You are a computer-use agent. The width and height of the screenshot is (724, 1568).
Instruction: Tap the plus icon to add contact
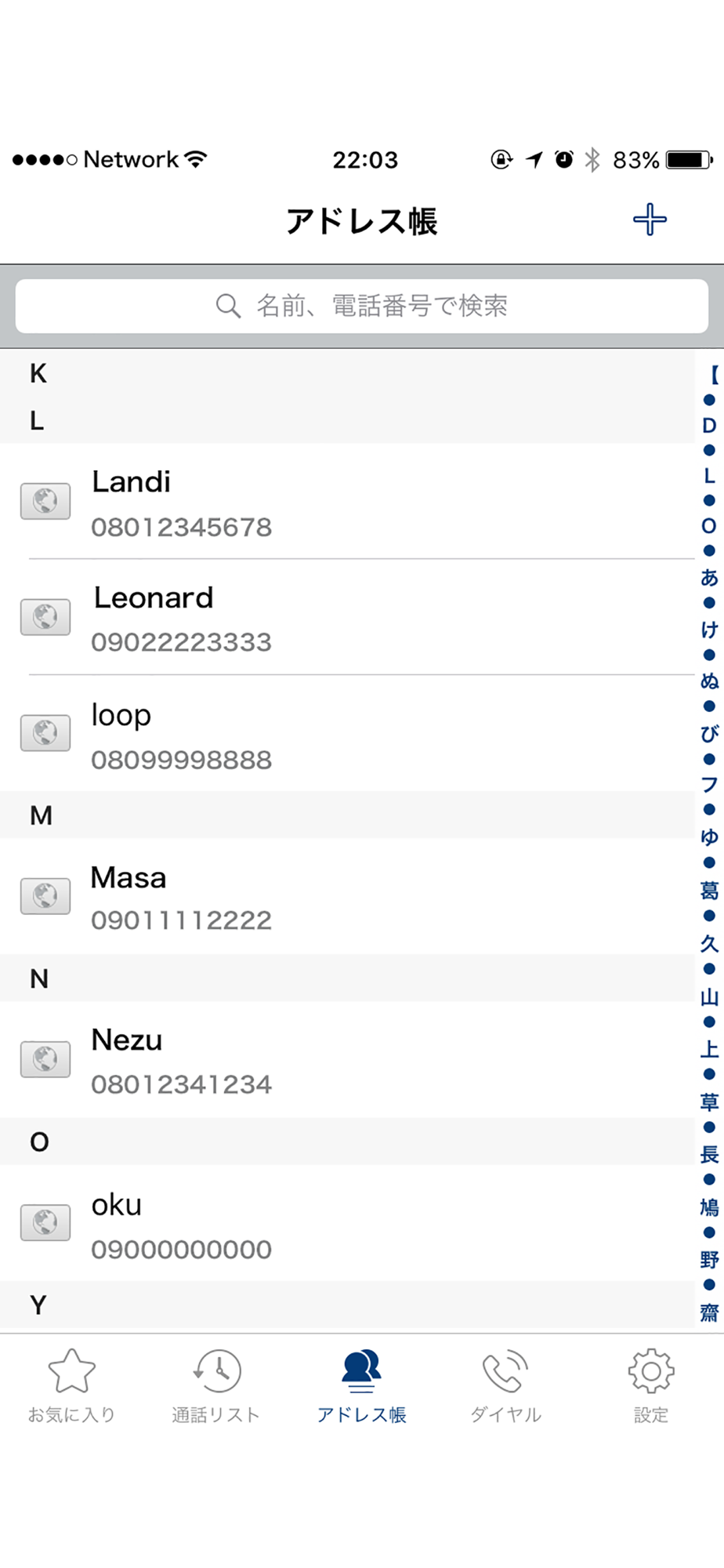650,220
